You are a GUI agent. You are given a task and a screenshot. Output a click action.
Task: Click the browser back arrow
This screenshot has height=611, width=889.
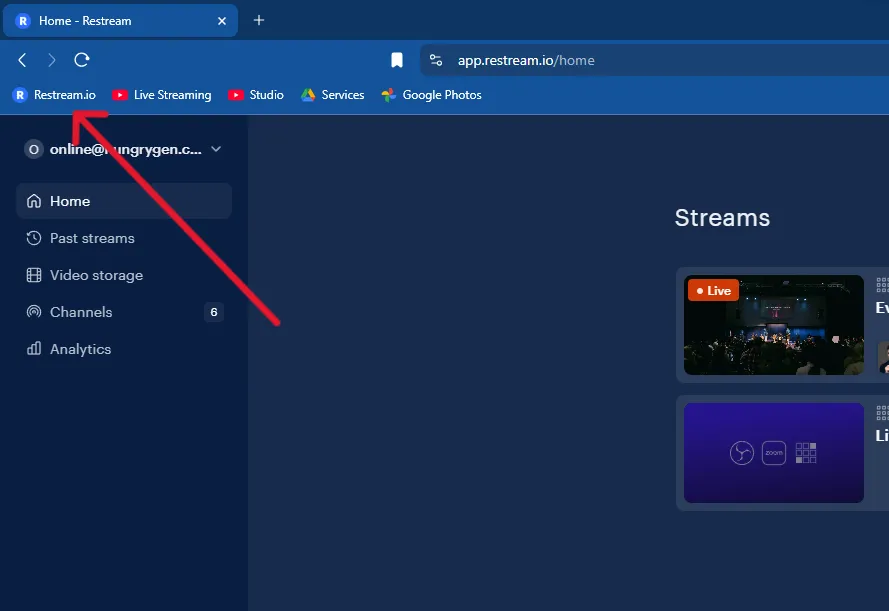[22, 60]
